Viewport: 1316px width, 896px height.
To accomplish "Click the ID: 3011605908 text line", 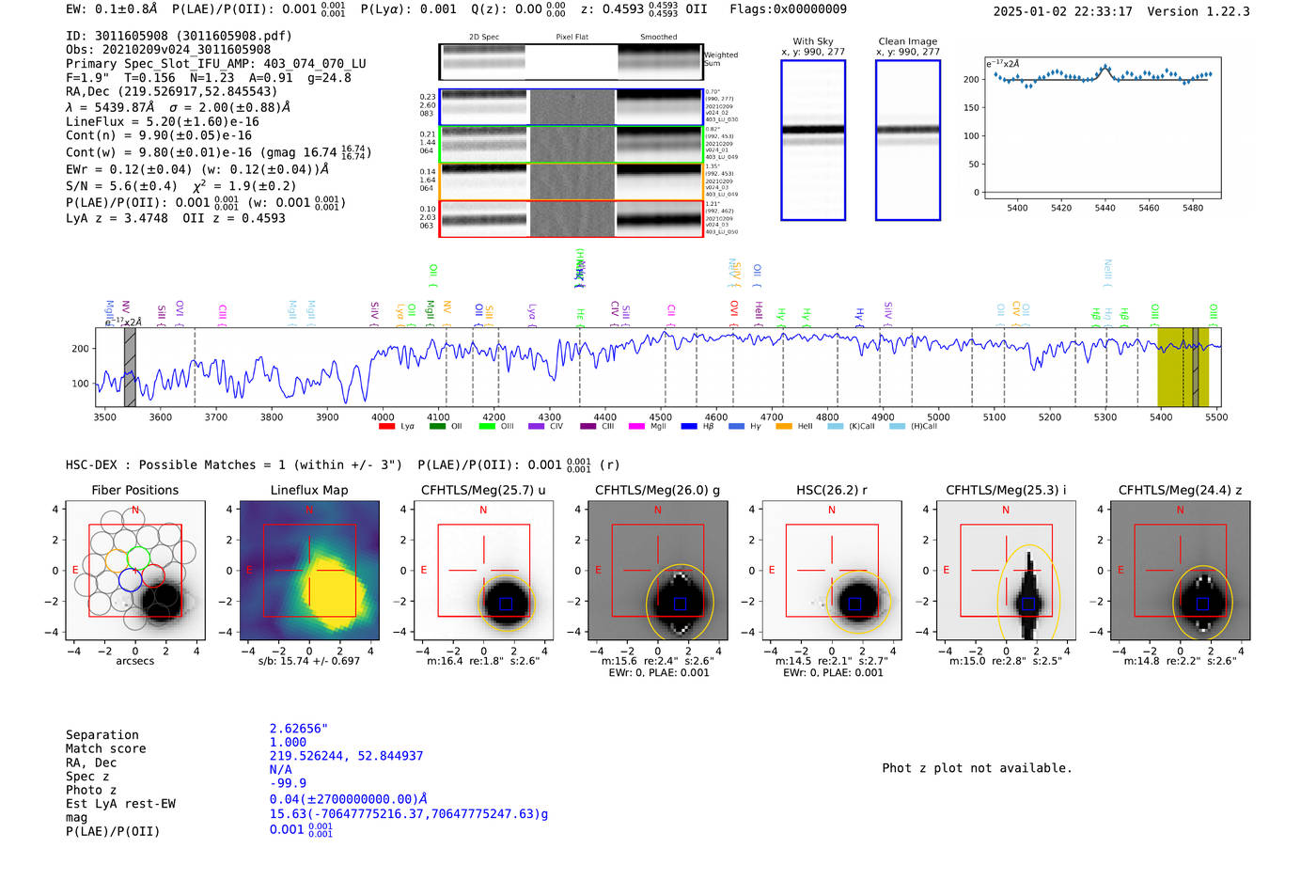I will pyautogui.click(x=179, y=36).
